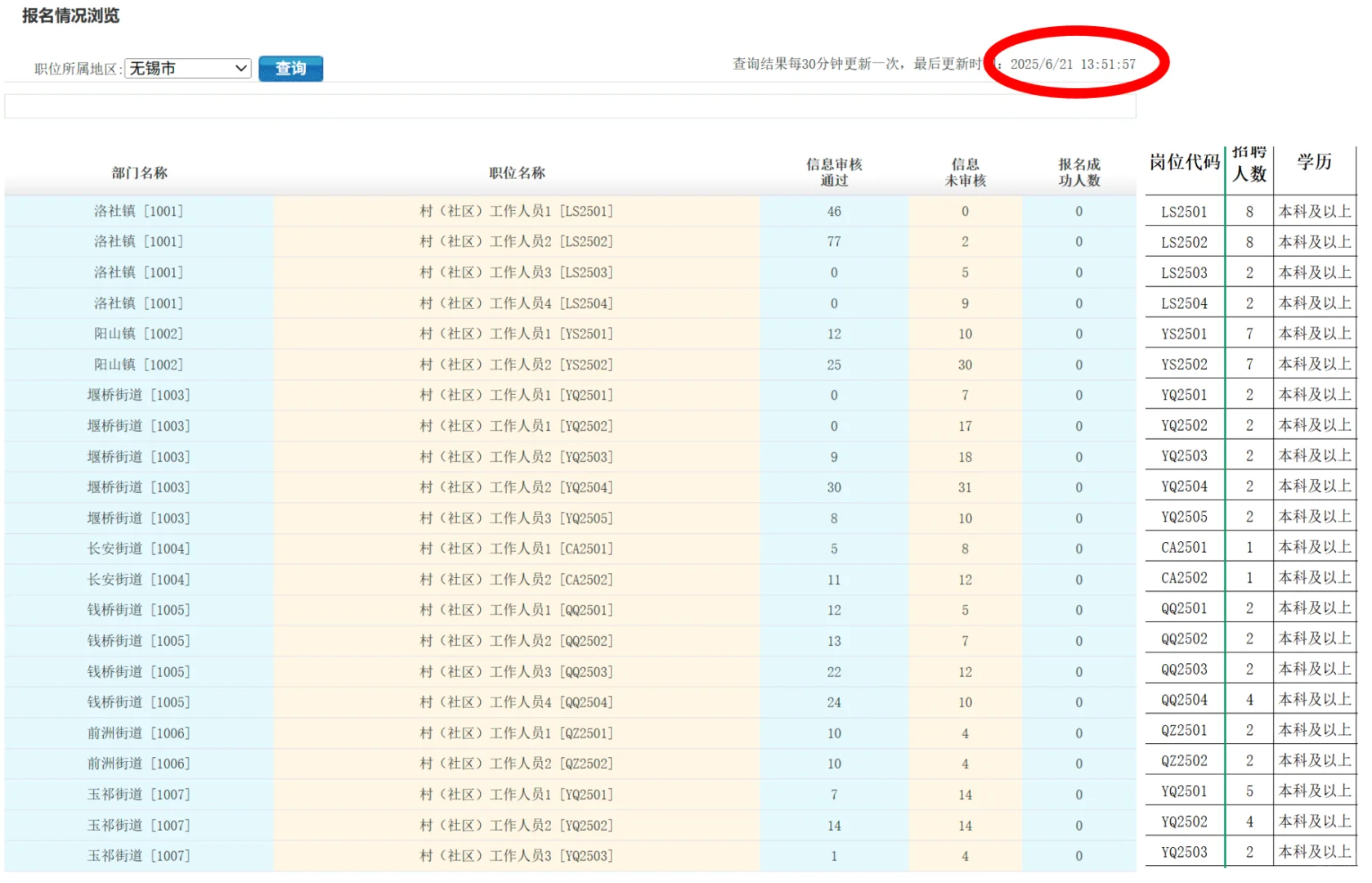Click recruit count 7 in right table's YS2501 row
Image resolution: width=1372 pixels, height=883 pixels.
[1249, 334]
